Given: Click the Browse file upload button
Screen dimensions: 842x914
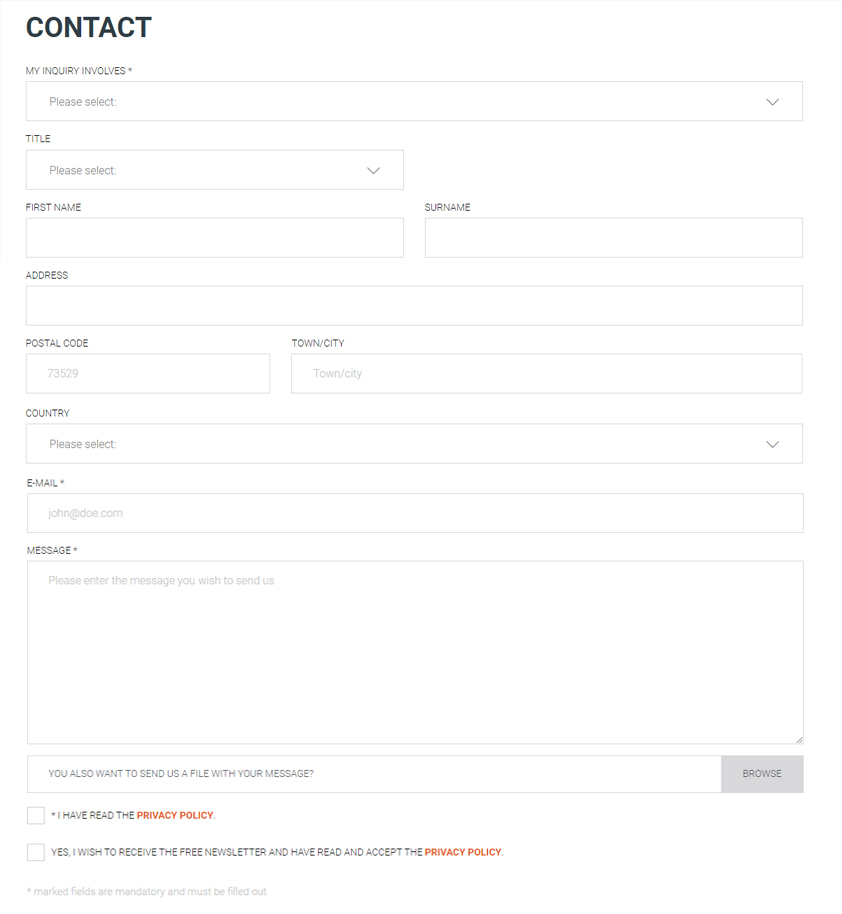Looking at the screenshot, I should tap(762, 774).
